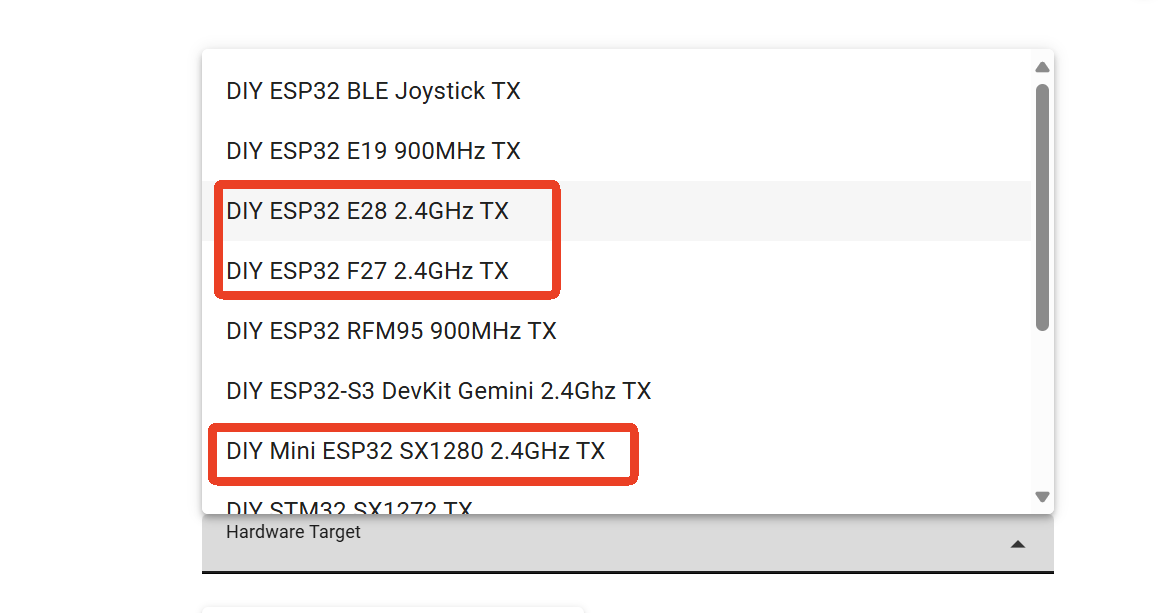Image resolution: width=1172 pixels, height=613 pixels.
Task: Click scrollbar up arrow in target list
Action: click(1042, 67)
